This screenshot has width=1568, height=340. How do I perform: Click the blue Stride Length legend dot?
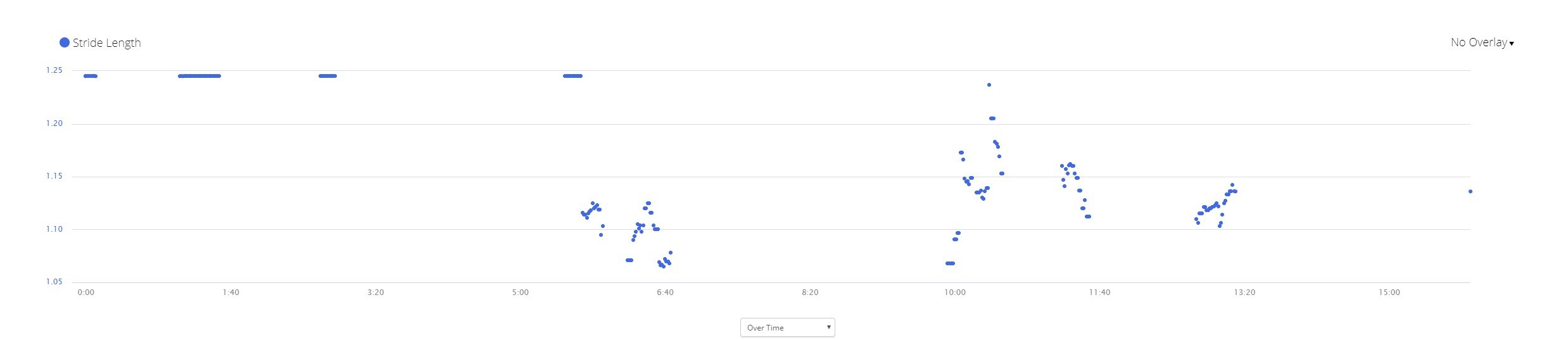pos(64,42)
